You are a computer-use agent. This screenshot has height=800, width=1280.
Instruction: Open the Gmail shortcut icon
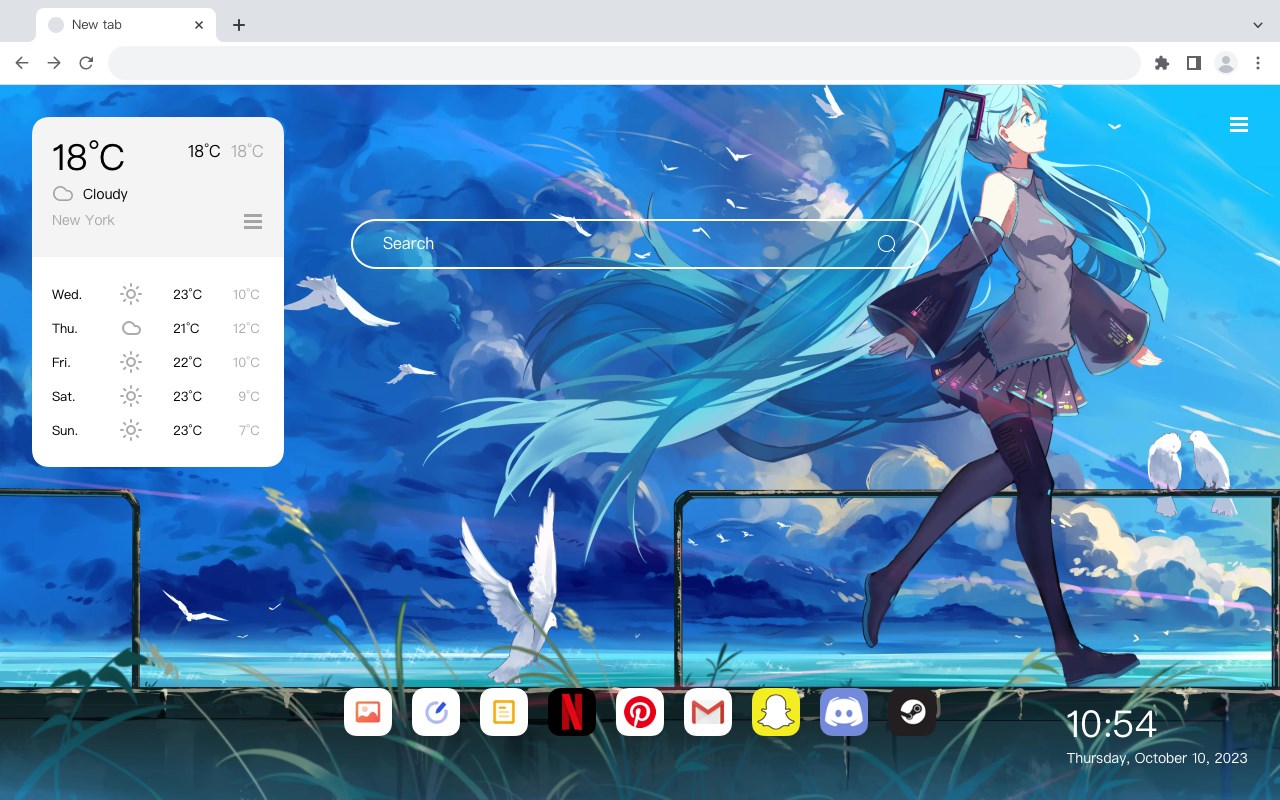click(708, 712)
